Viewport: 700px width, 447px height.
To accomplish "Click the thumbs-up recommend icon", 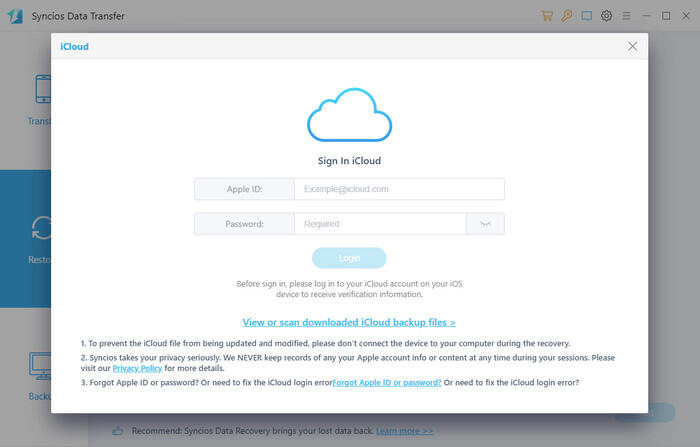I will point(117,431).
